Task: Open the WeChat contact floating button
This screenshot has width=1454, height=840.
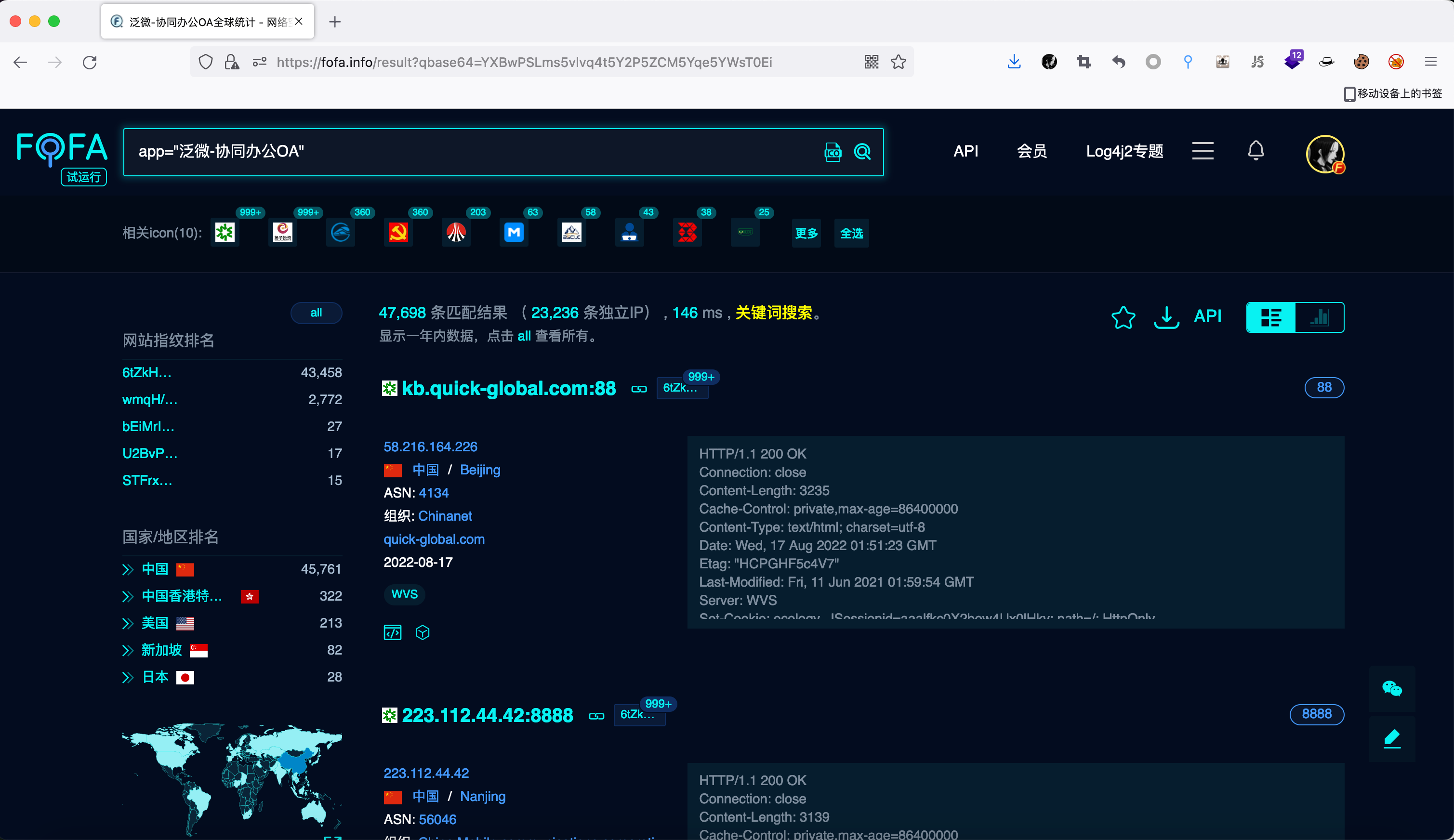Action: pyautogui.click(x=1392, y=688)
